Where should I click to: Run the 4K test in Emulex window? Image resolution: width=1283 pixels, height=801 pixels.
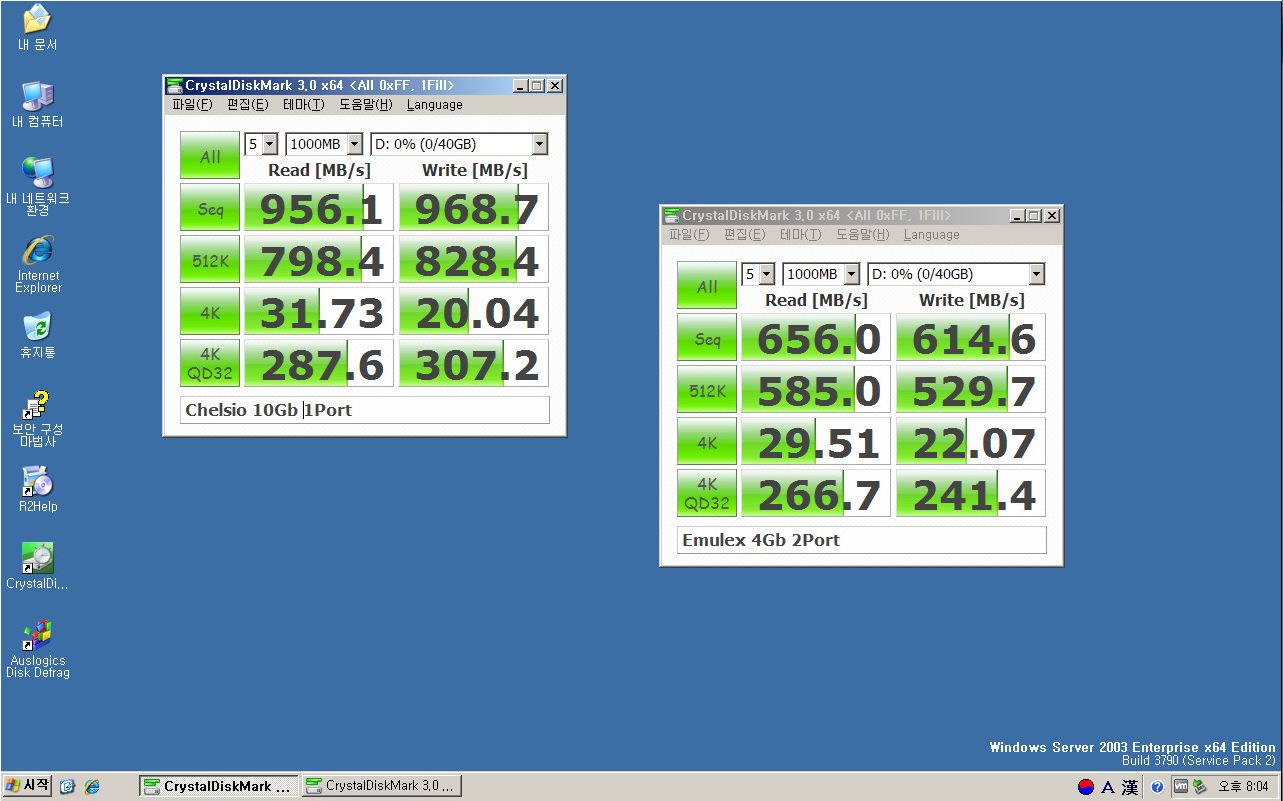tap(707, 443)
